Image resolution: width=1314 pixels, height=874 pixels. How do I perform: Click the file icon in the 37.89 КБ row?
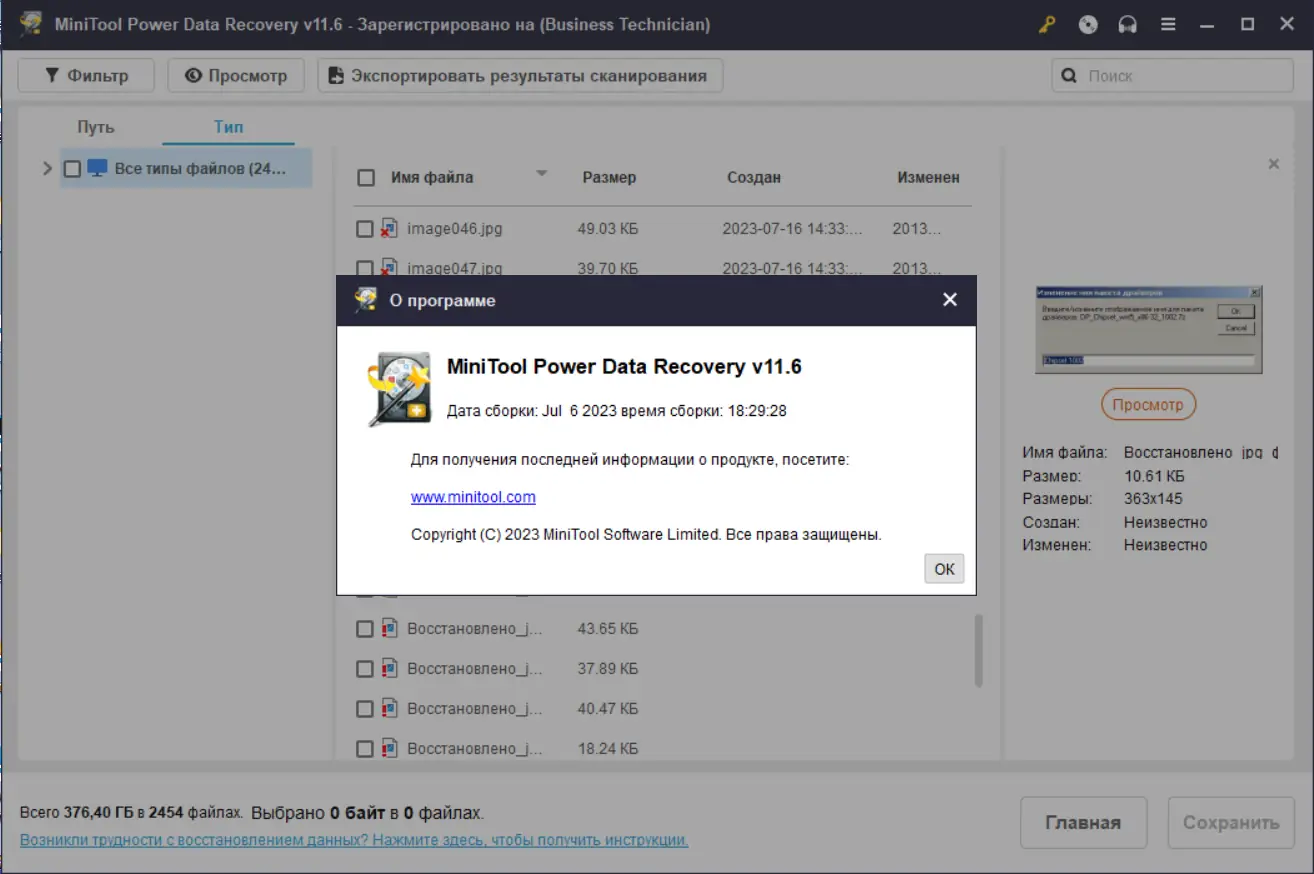coord(389,669)
